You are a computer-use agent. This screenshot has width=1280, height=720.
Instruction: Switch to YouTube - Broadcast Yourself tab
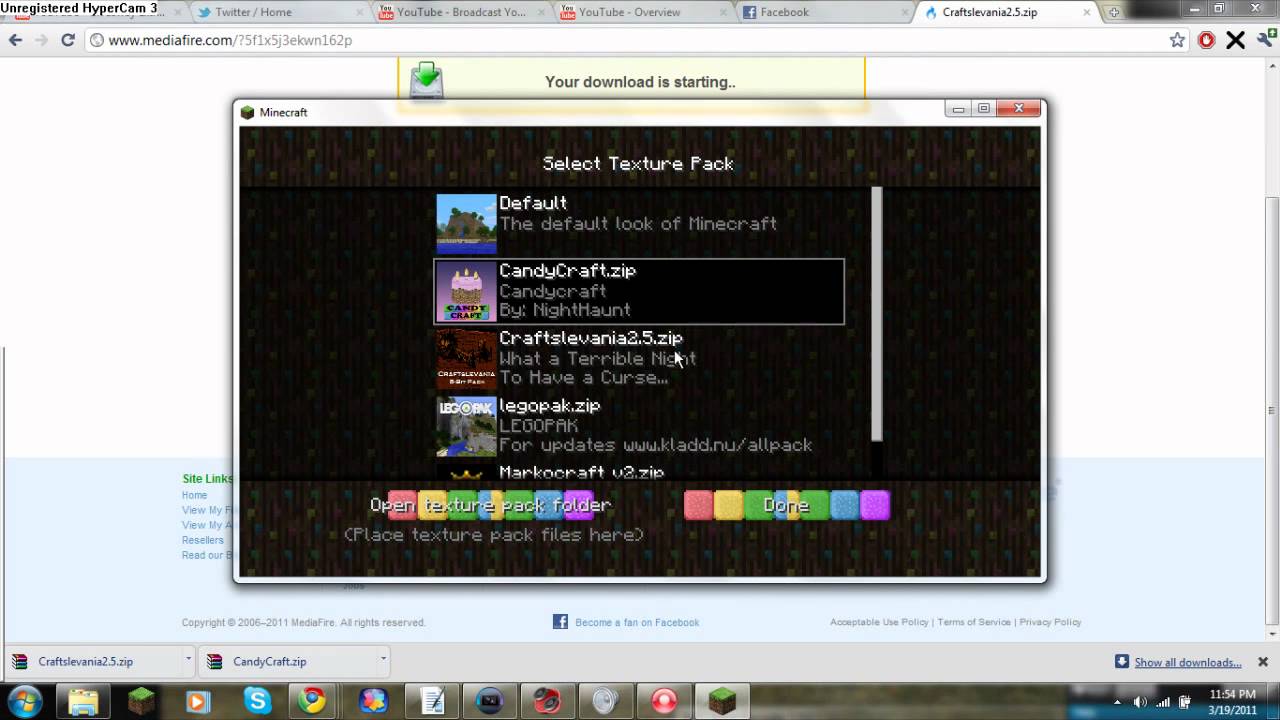[x=460, y=12]
